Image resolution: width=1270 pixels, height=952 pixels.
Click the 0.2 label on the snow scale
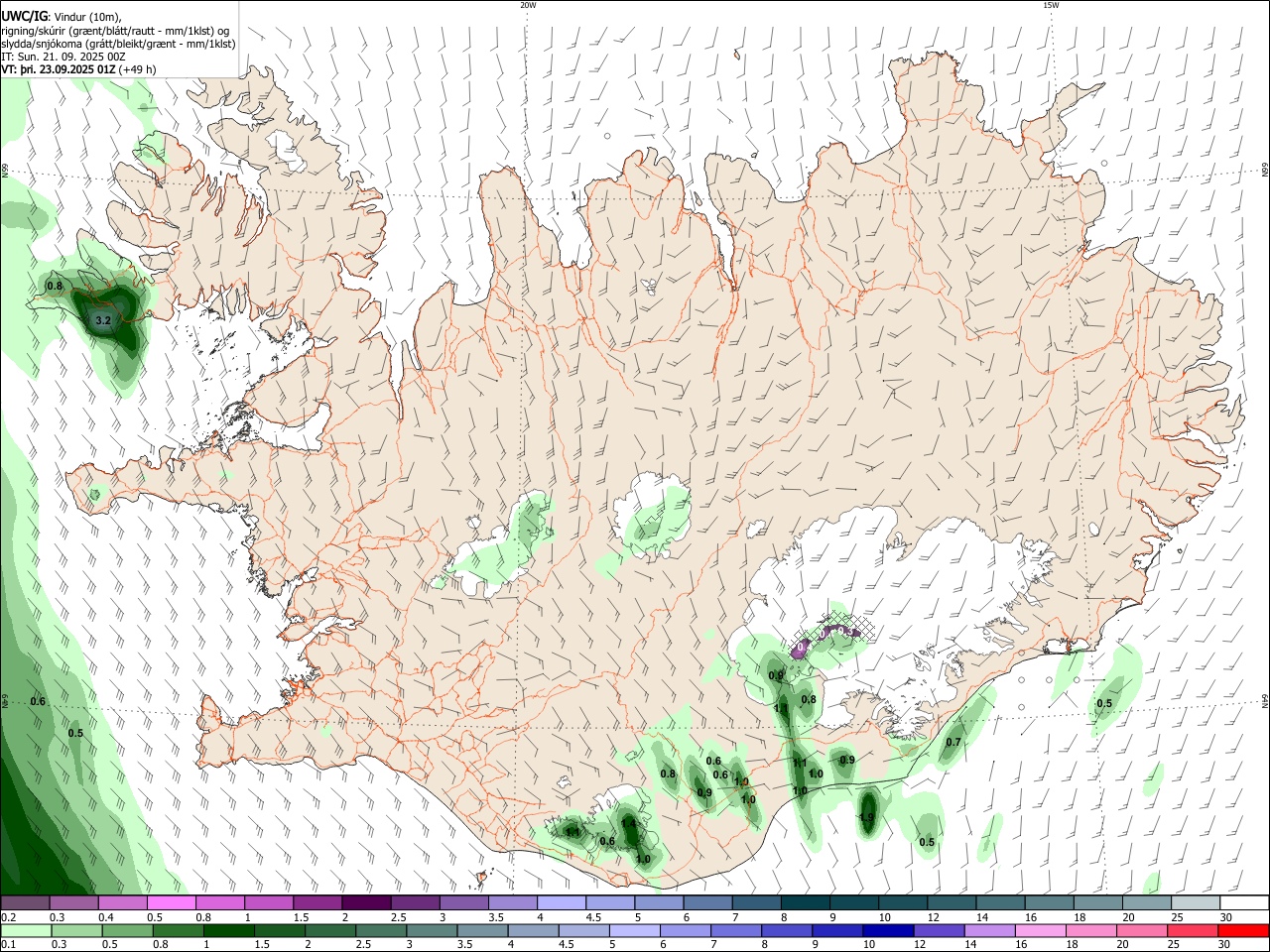(x=8, y=917)
